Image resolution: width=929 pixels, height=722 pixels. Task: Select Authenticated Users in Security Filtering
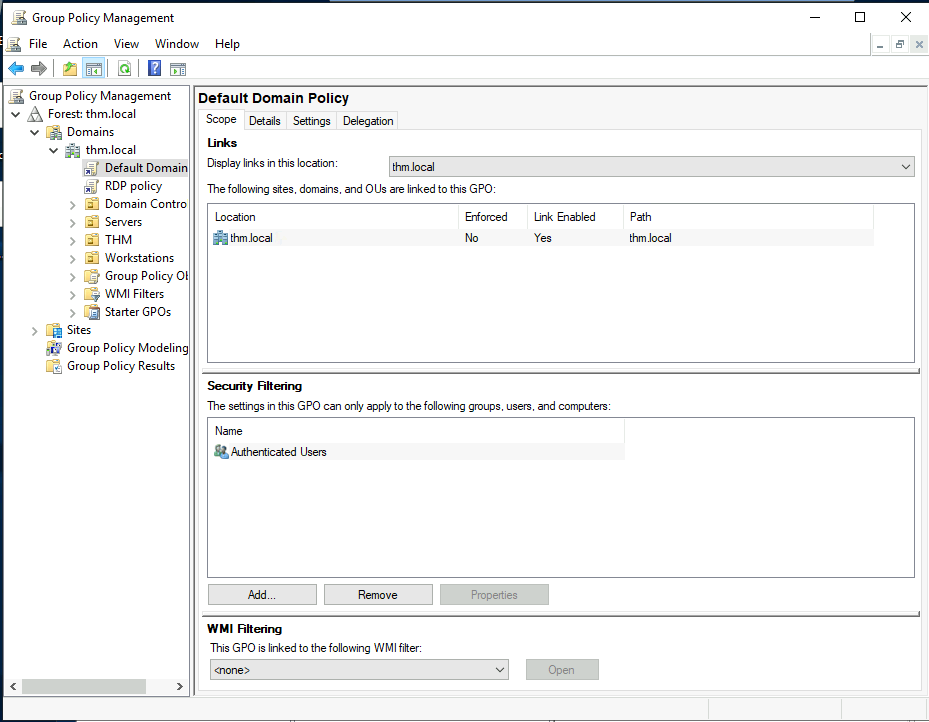coord(417,452)
